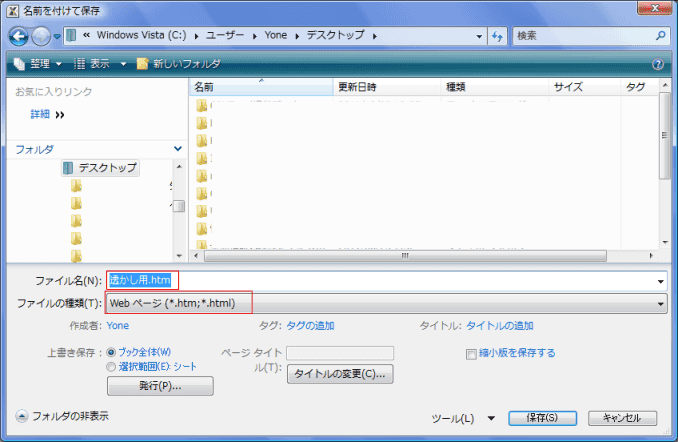
Task: Select Yone in the address path
Action: (x=276, y=35)
